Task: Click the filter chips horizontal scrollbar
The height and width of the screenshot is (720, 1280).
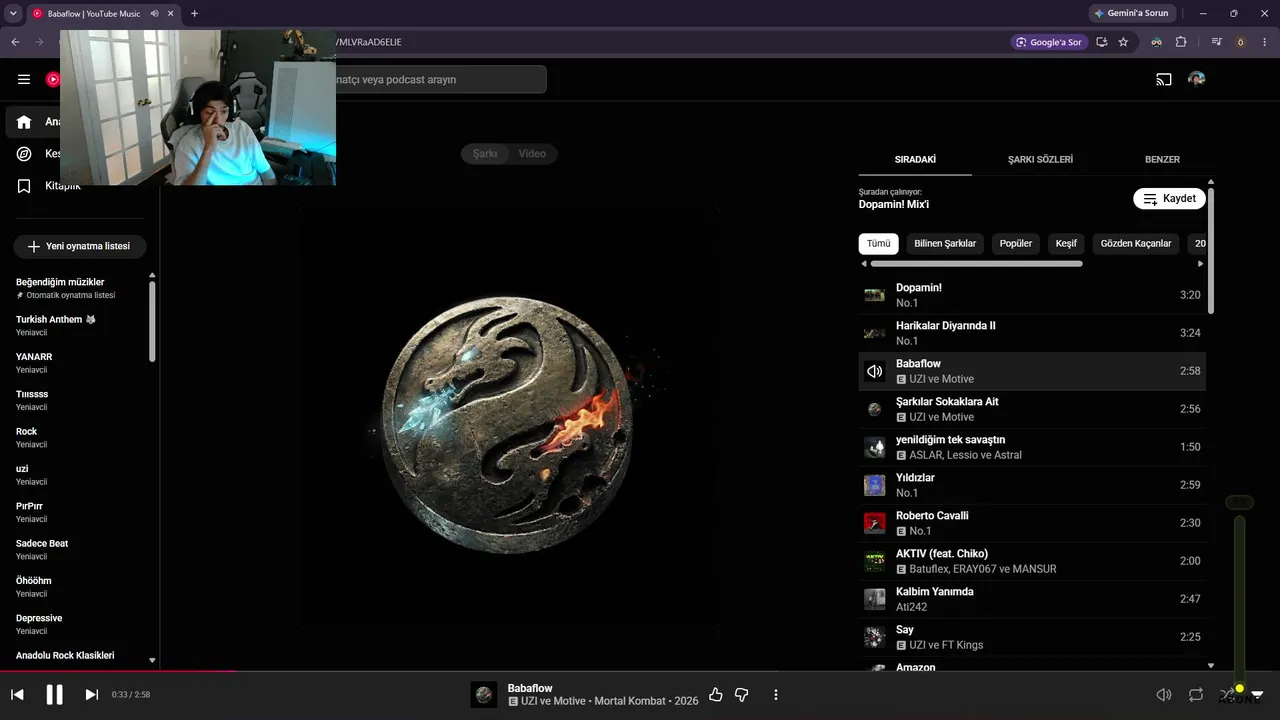Action: (x=976, y=264)
